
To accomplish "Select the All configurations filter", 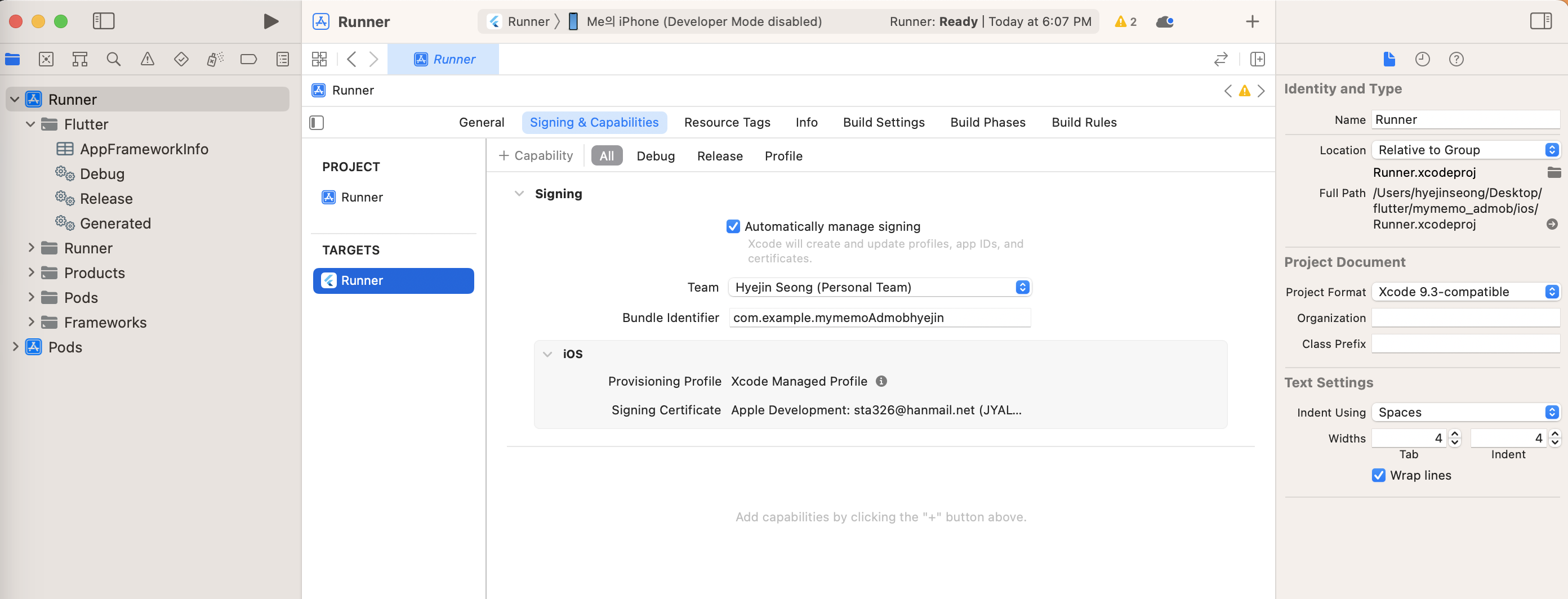I will pos(606,157).
